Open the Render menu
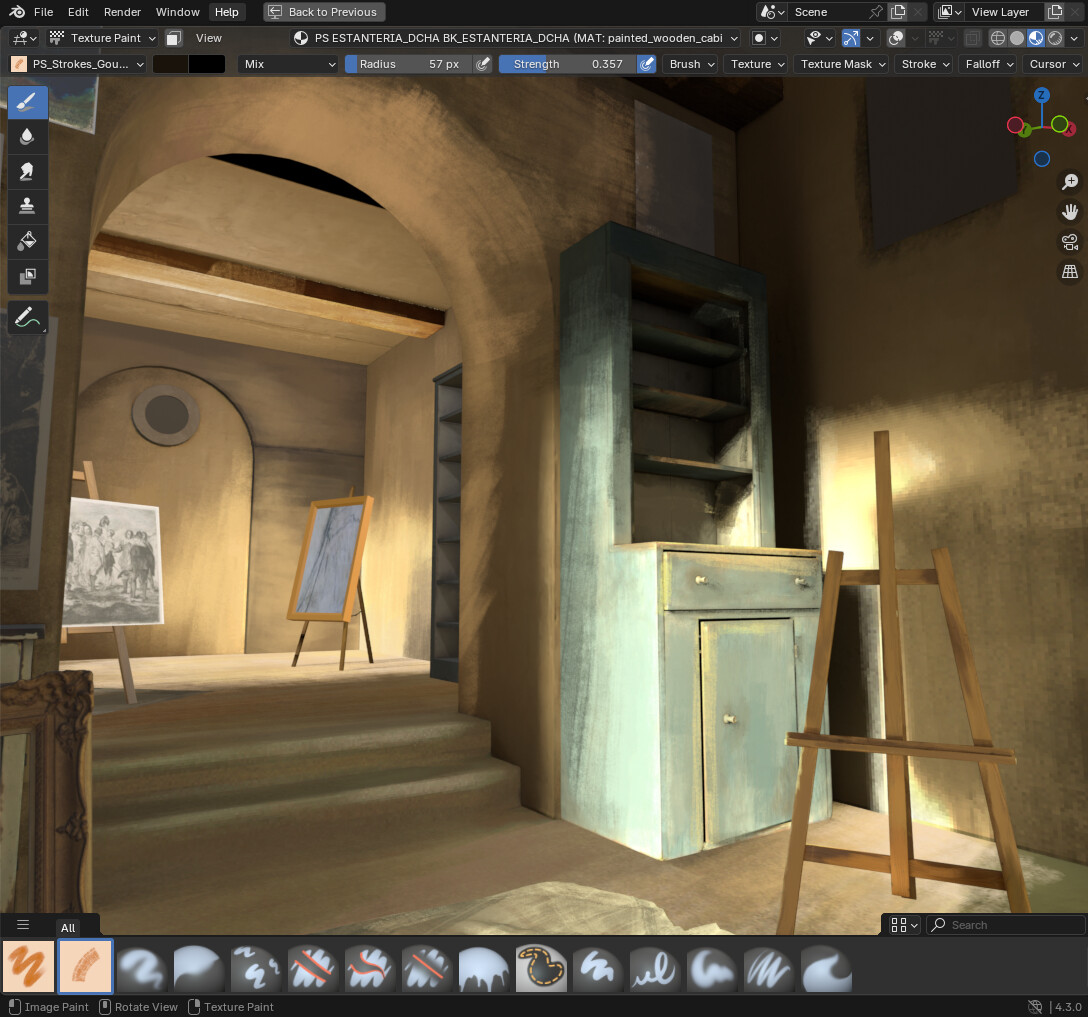This screenshot has width=1088, height=1017. tap(122, 11)
